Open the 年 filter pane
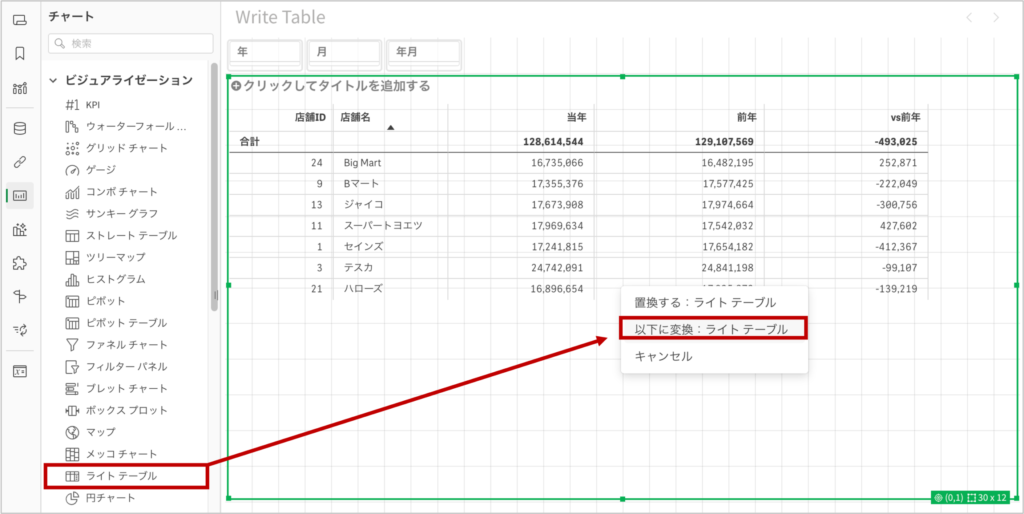The width and height of the screenshot is (1024, 514). (265, 51)
